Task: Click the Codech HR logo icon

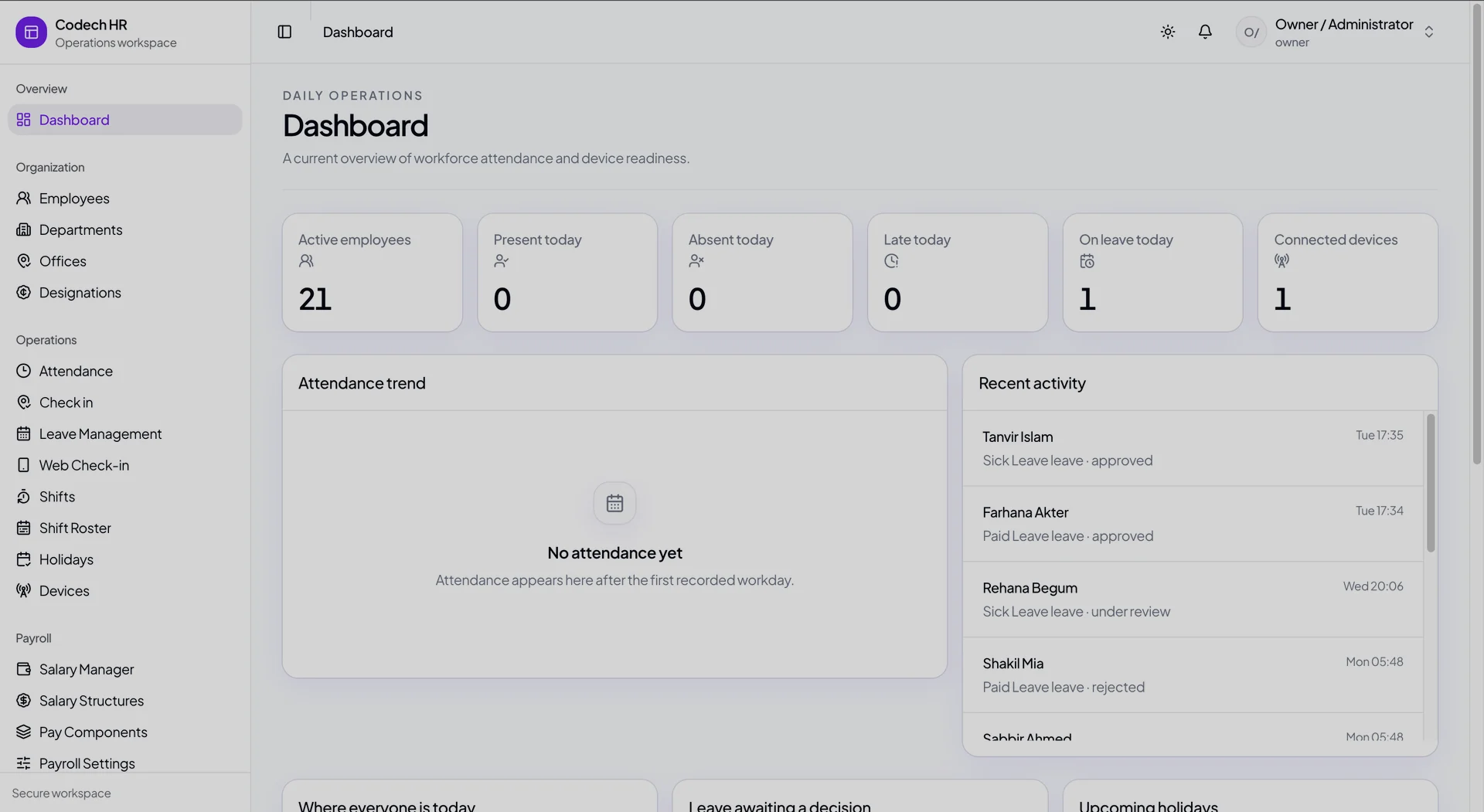Action: point(31,32)
